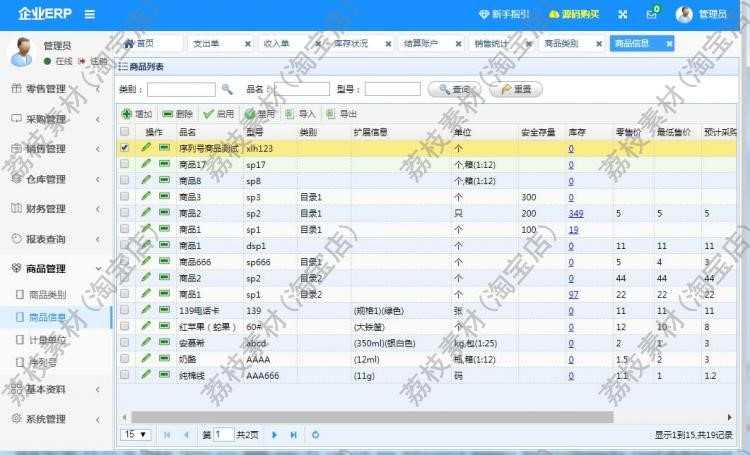Click the 查询 search button
The width and height of the screenshot is (750, 455).
pos(454,89)
